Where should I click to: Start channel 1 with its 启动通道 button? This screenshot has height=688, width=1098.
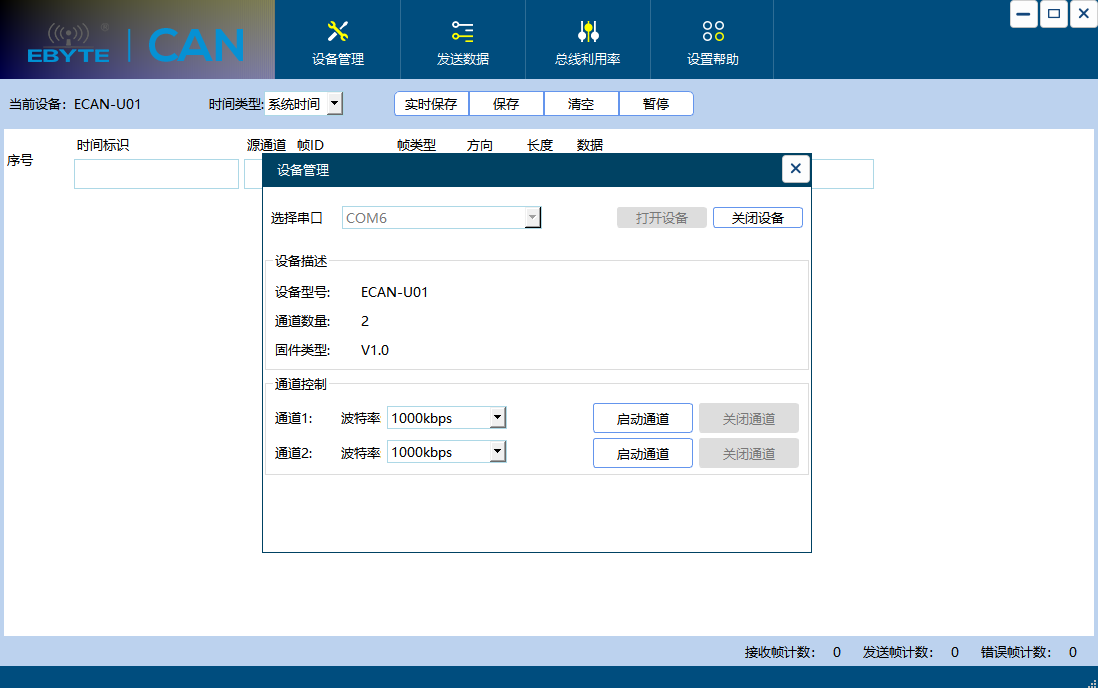click(x=642, y=417)
